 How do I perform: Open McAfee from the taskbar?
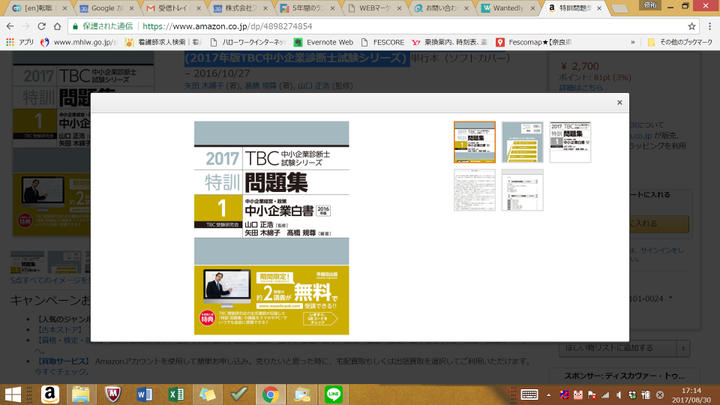click(112, 394)
